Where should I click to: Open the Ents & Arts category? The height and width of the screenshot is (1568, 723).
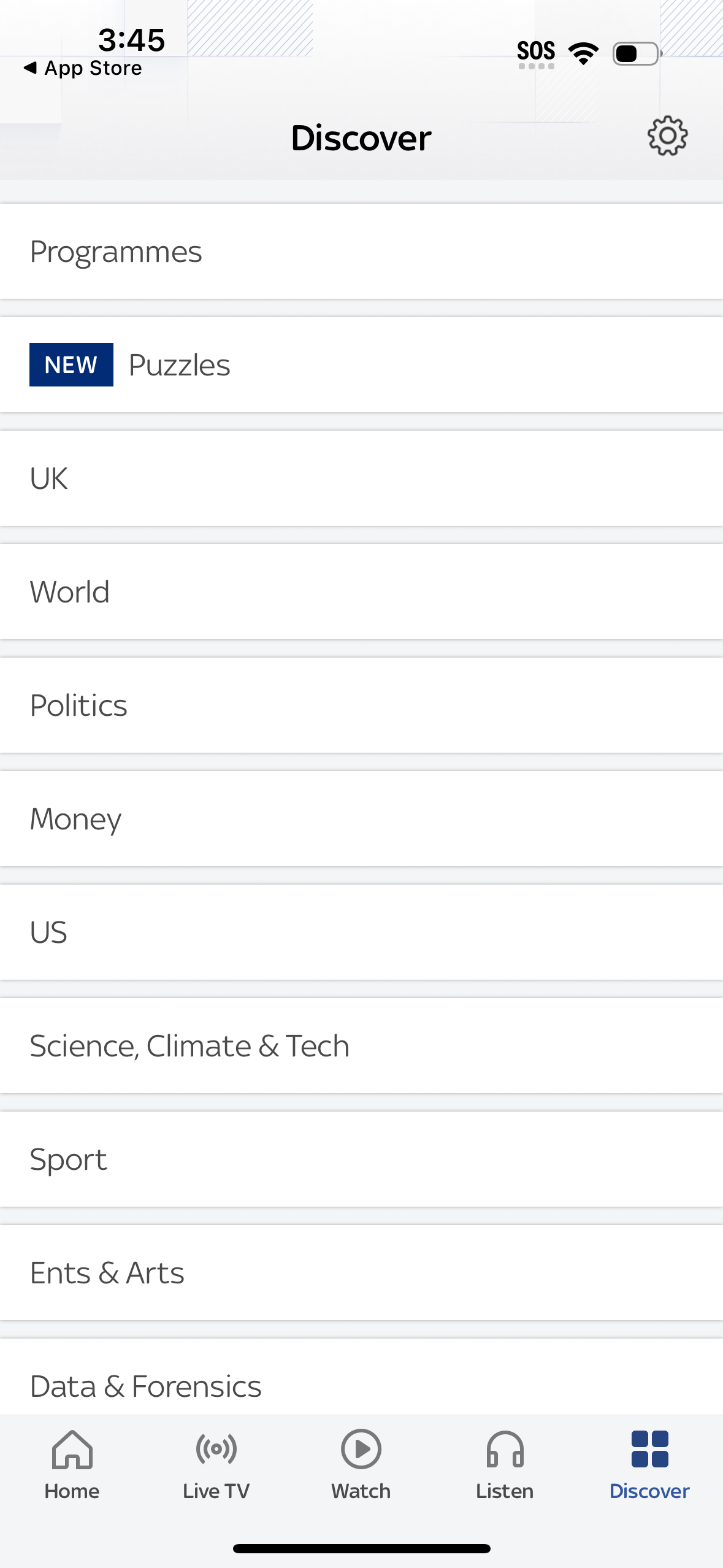click(x=362, y=1272)
